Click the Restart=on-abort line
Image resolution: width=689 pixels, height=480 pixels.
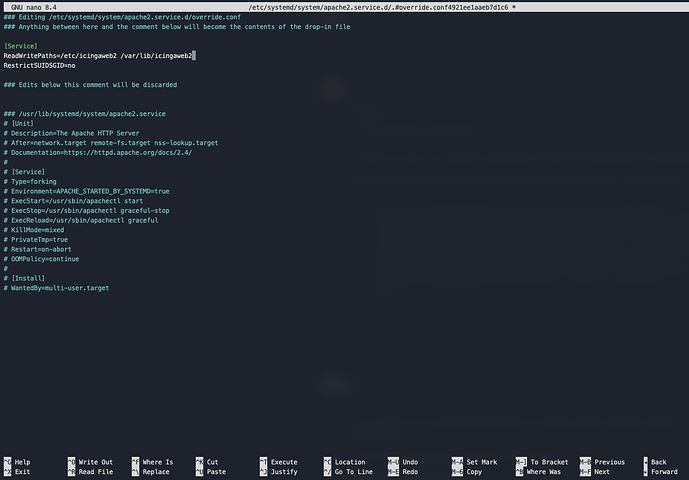coord(37,249)
